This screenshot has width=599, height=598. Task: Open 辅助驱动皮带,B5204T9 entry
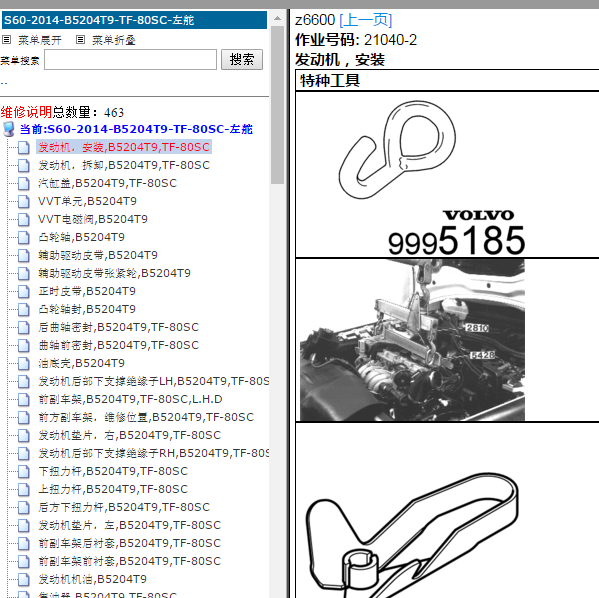98,255
